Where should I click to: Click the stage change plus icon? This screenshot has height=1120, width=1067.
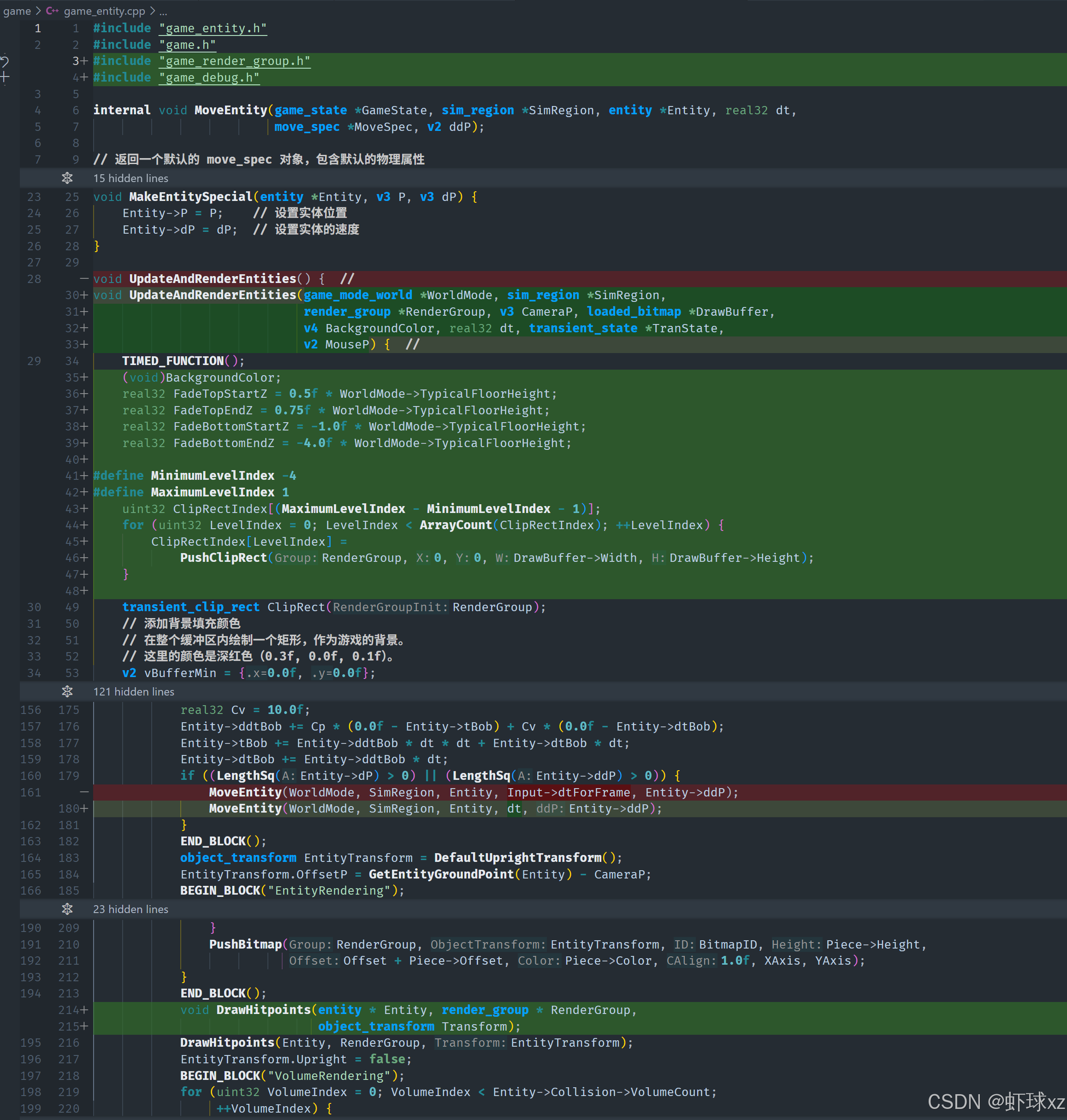(x=5, y=77)
